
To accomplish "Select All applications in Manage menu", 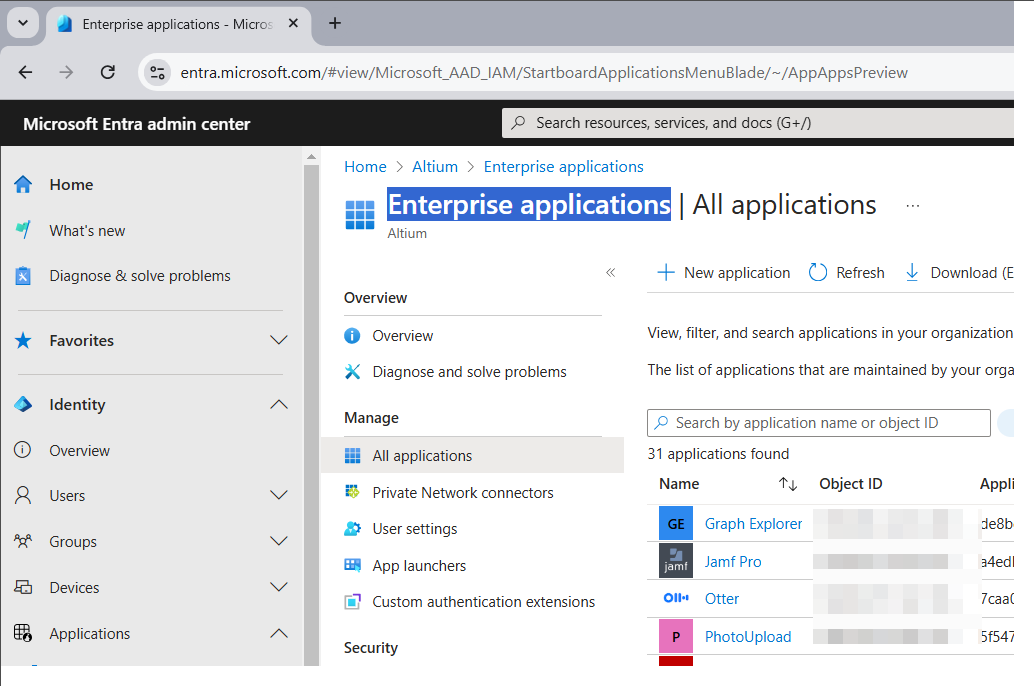I will (422, 456).
